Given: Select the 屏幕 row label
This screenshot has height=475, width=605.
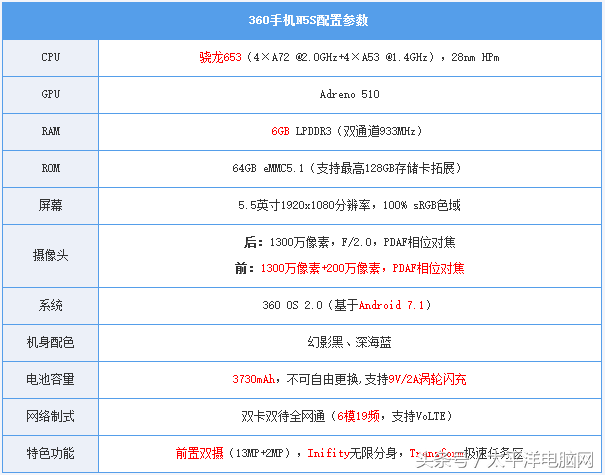Looking at the screenshot, I should (x=51, y=205).
